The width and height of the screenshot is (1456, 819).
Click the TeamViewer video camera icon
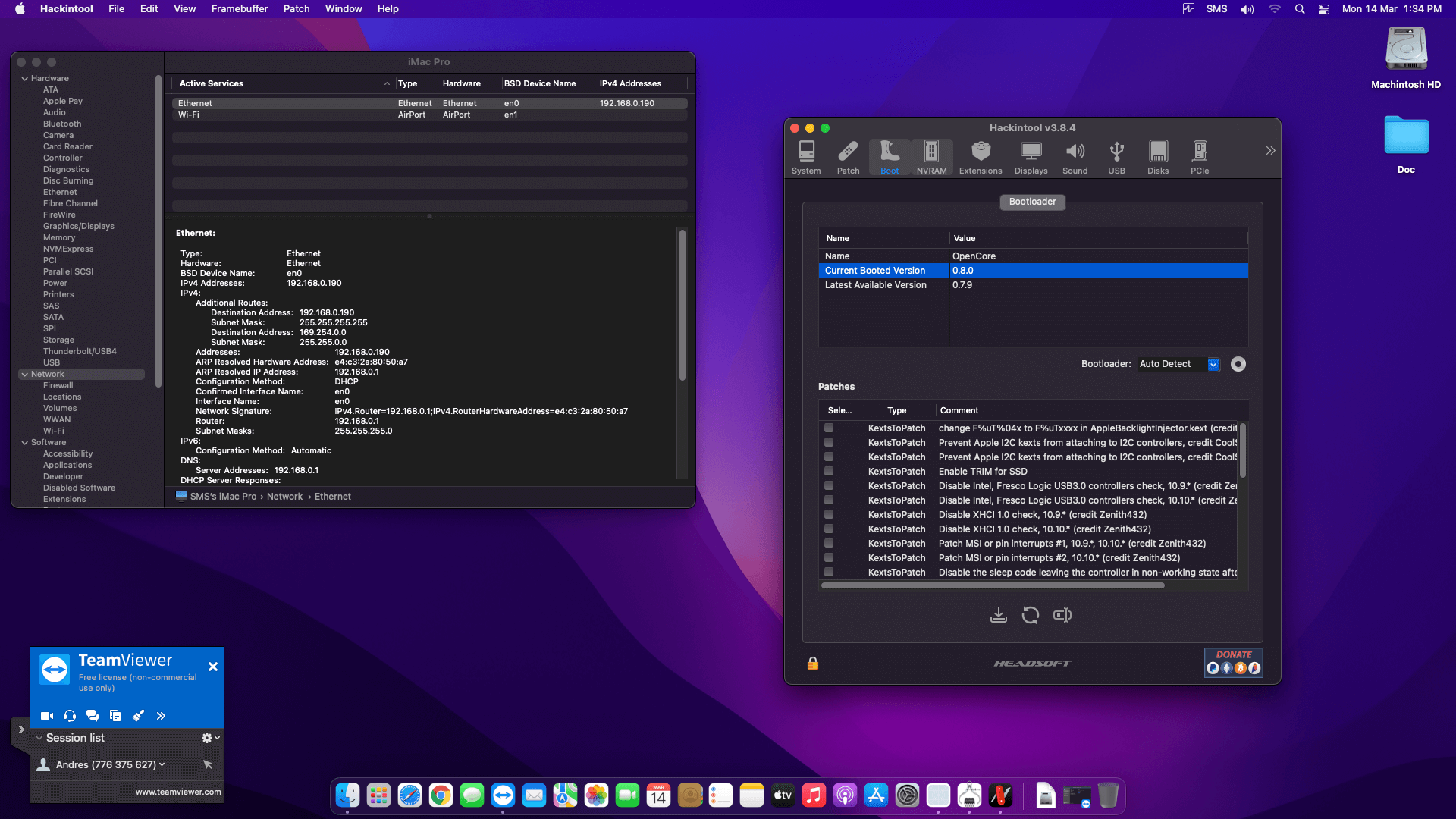pos(46,715)
